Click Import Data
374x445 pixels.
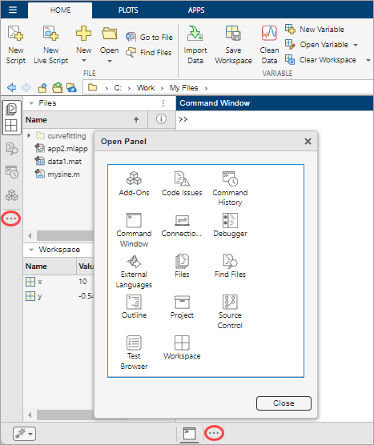pos(195,45)
